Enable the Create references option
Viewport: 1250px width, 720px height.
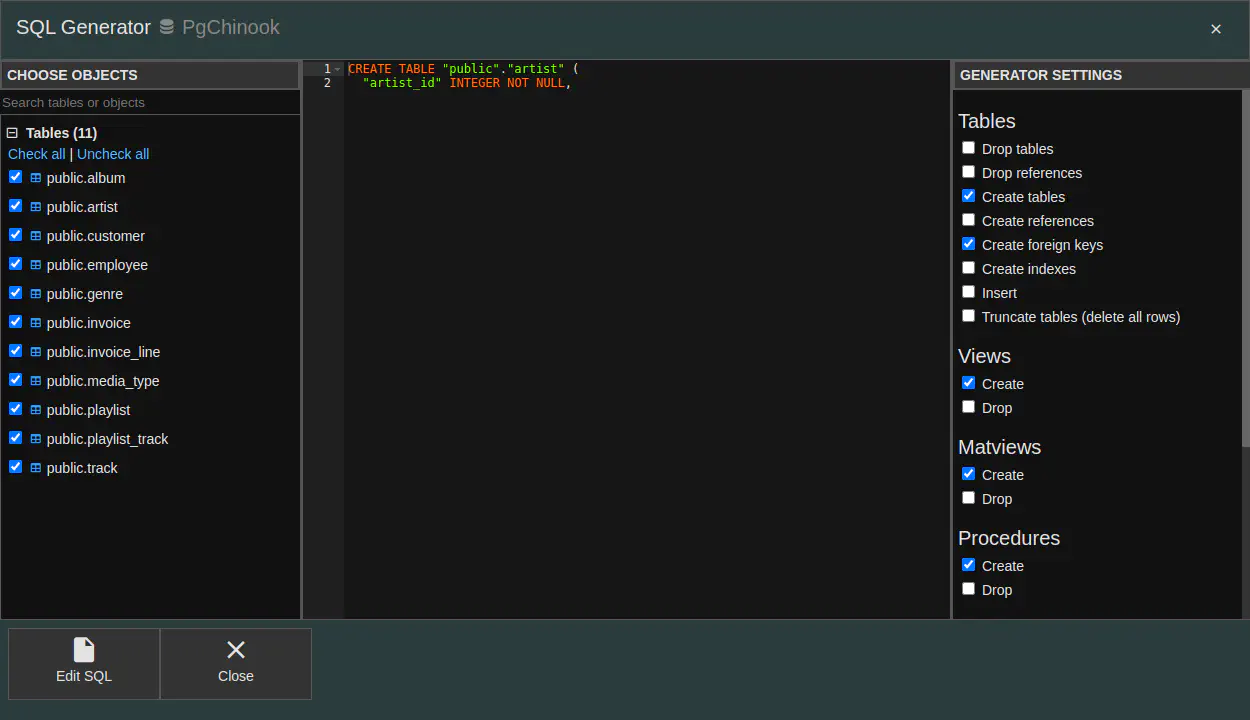pyautogui.click(x=968, y=220)
